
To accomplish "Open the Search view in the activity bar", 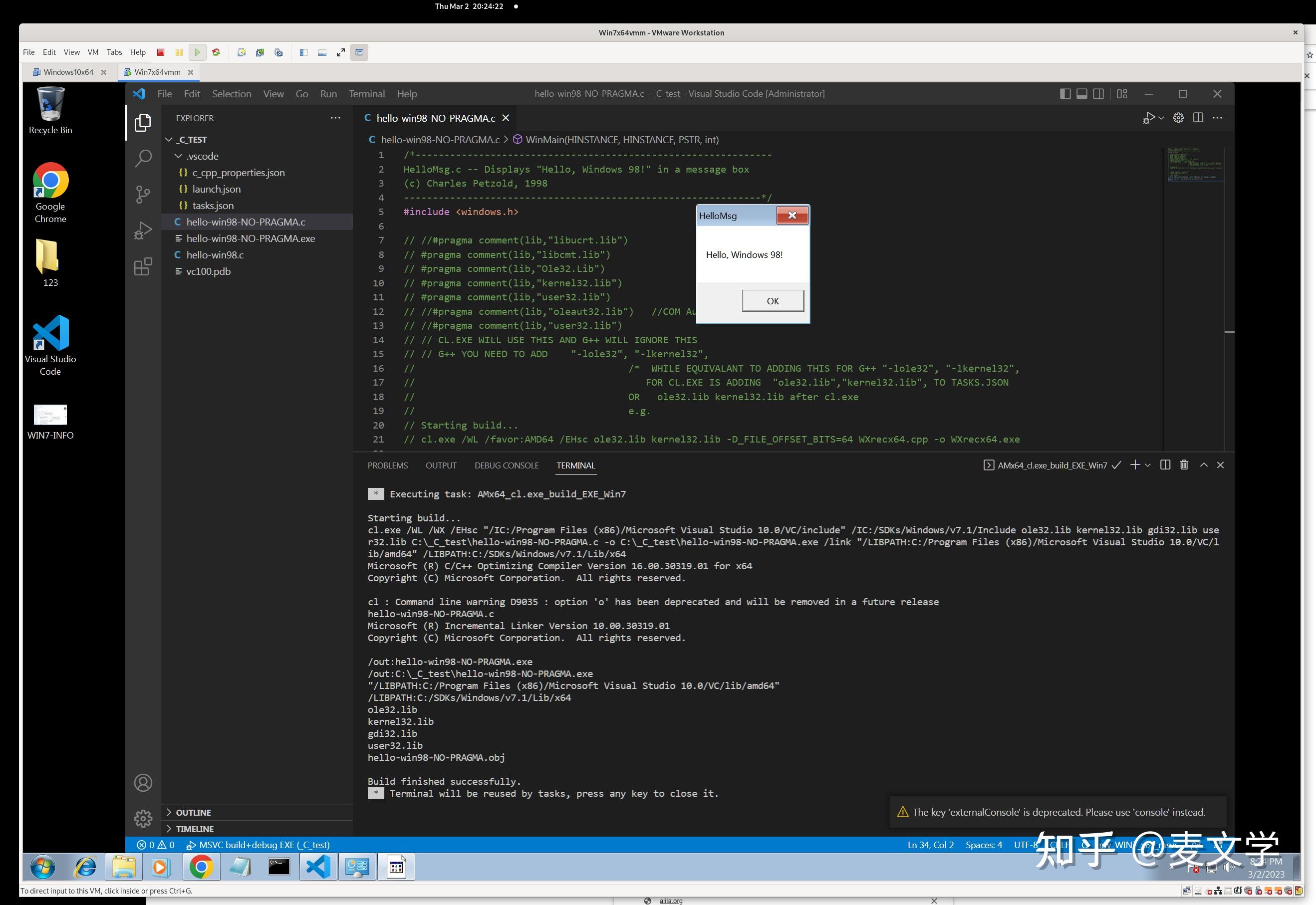I will coord(143,159).
